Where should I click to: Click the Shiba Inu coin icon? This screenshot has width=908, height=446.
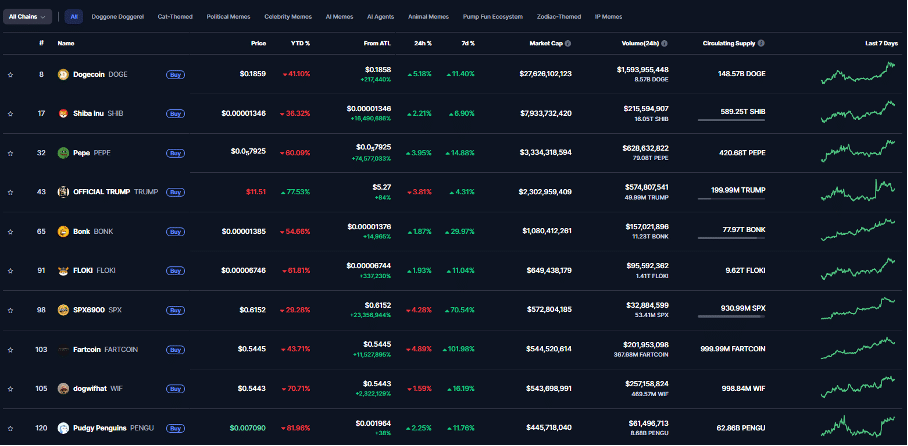coord(63,113)
